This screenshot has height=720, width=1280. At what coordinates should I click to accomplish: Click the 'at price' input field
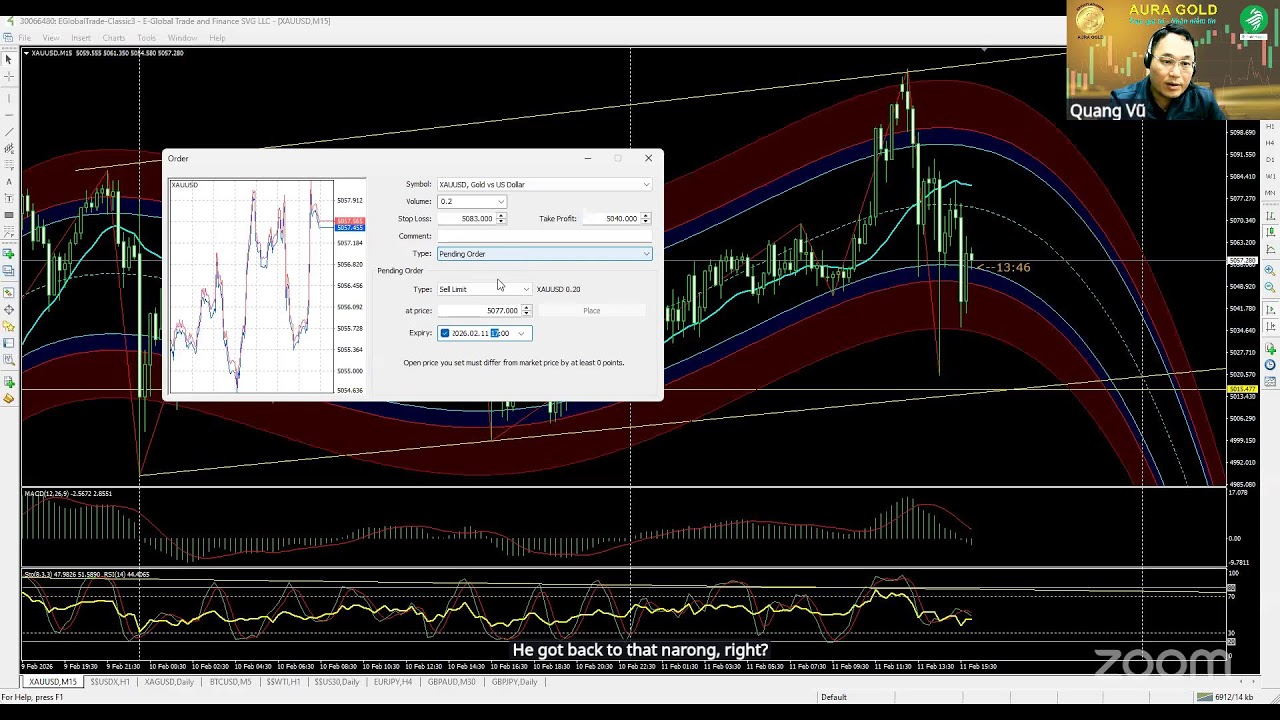[479, 311]
